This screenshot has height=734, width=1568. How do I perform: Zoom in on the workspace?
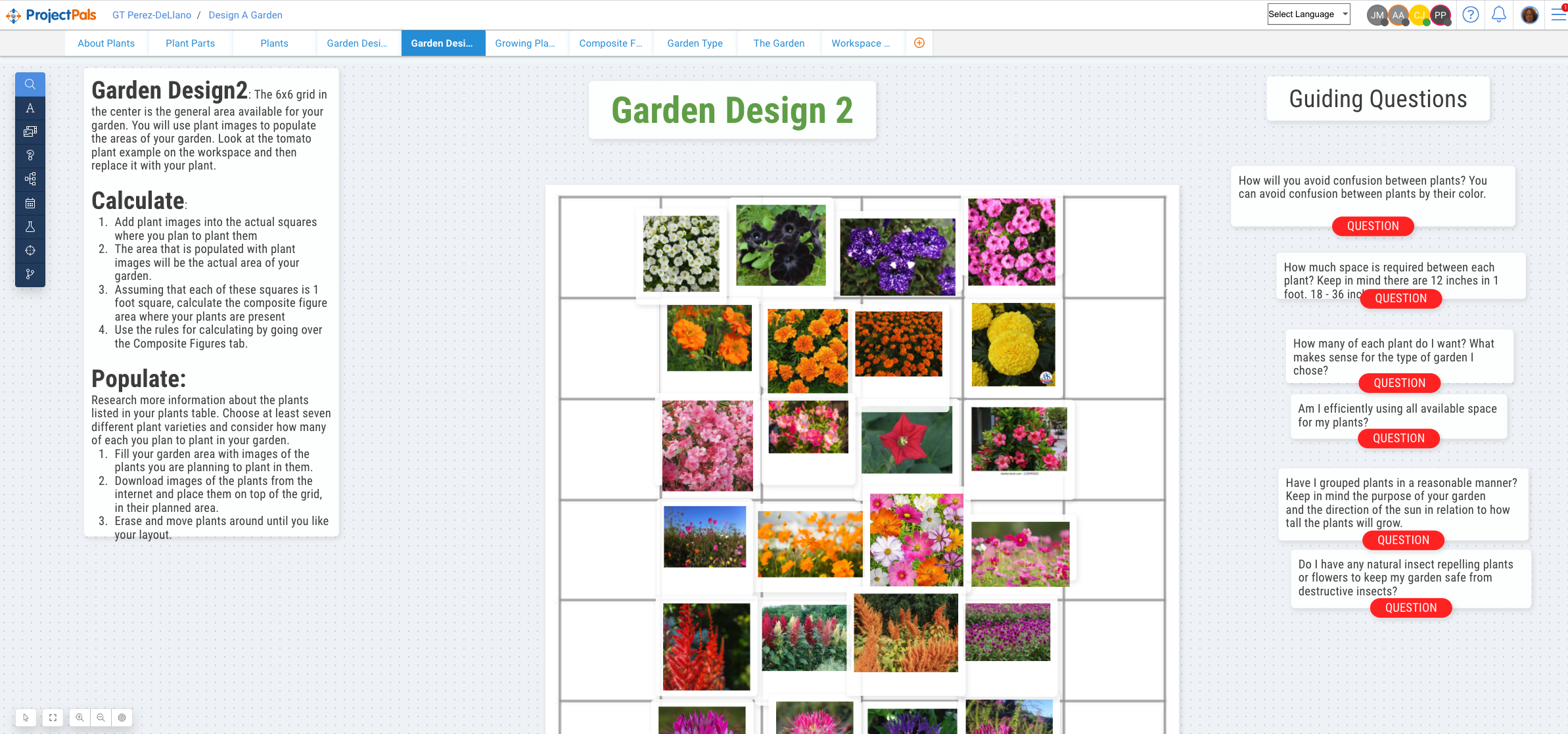[x=80, y=717]
